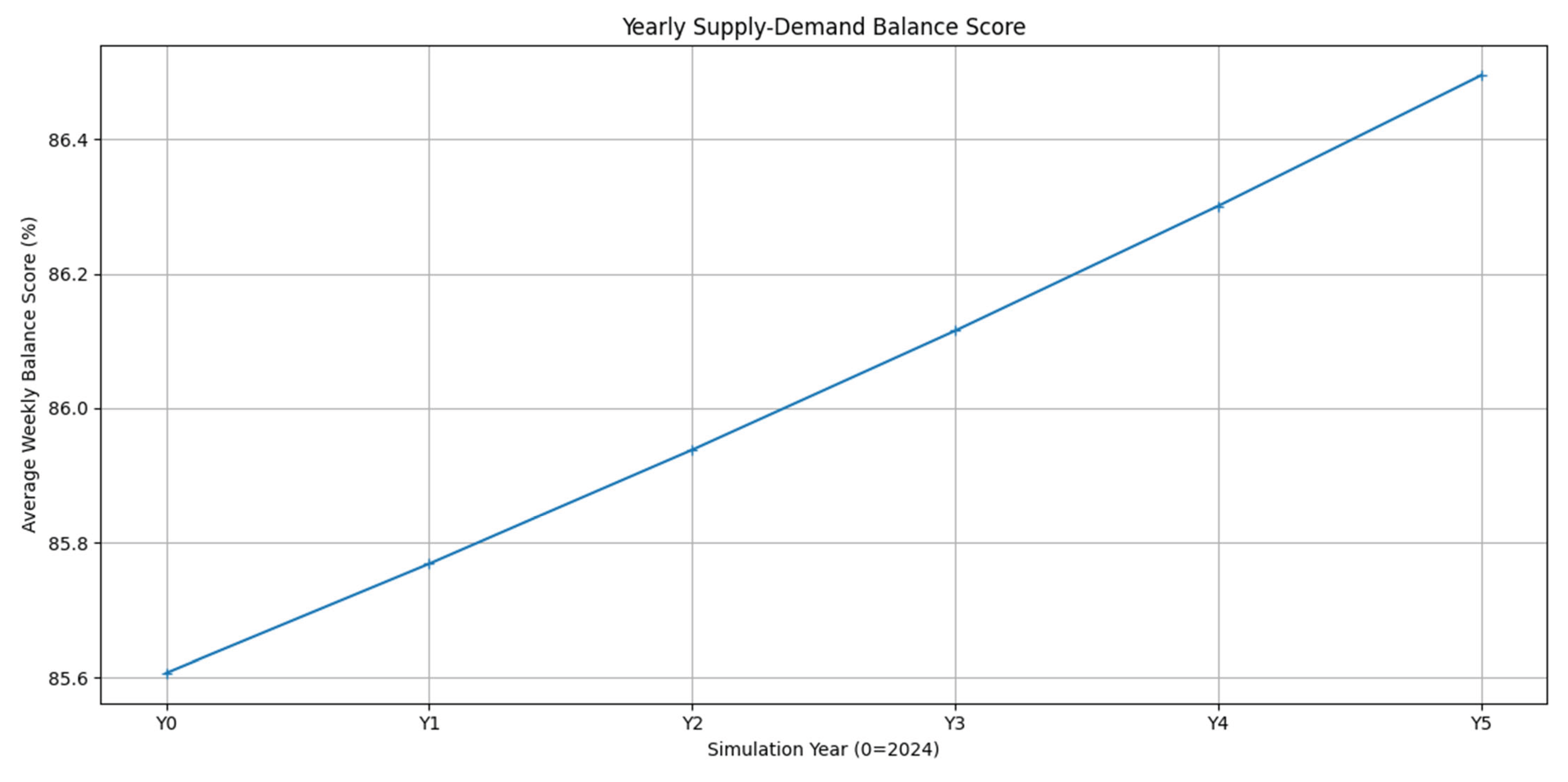This screenshot has height=782, width=1568.
Task: Click the Y0 data point marker
Action: point(167,673)
